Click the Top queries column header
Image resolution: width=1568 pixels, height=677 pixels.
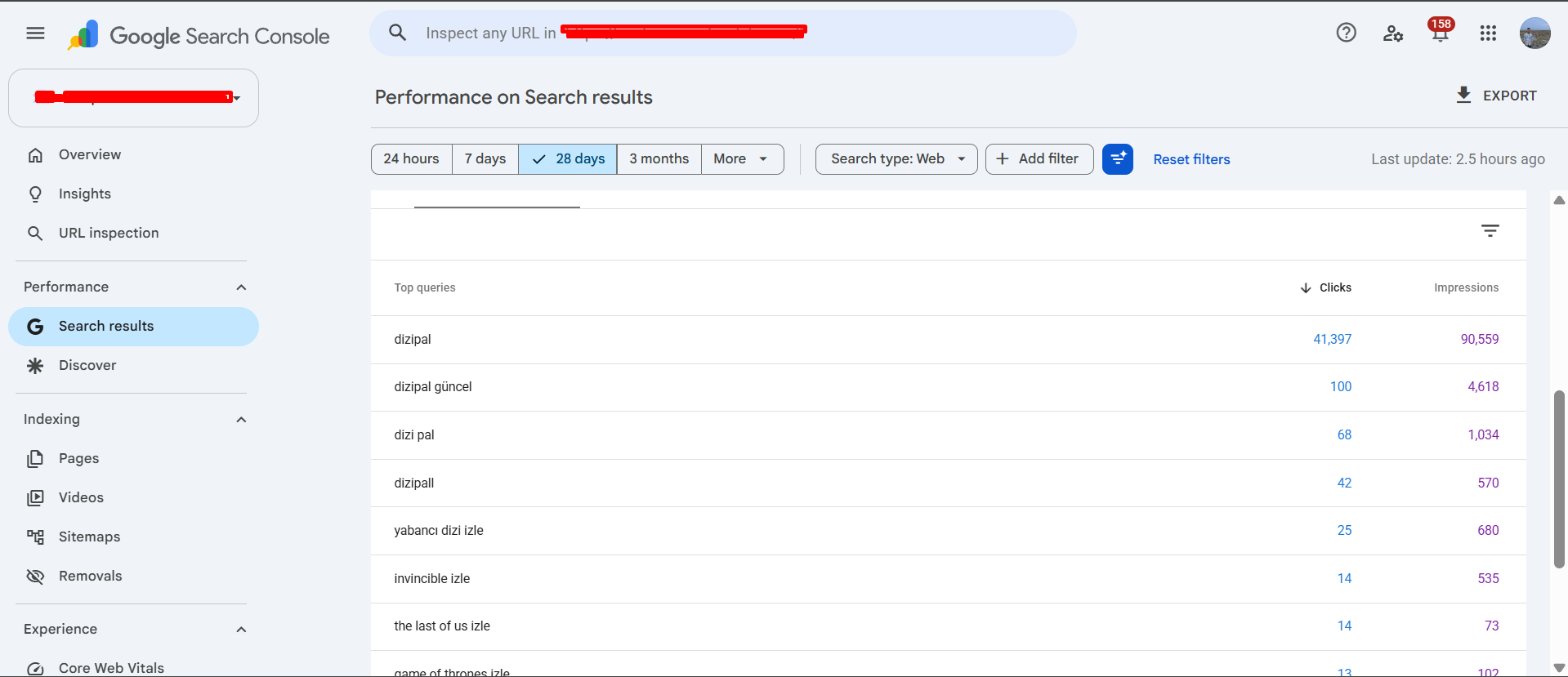click(x=425, y=287)
